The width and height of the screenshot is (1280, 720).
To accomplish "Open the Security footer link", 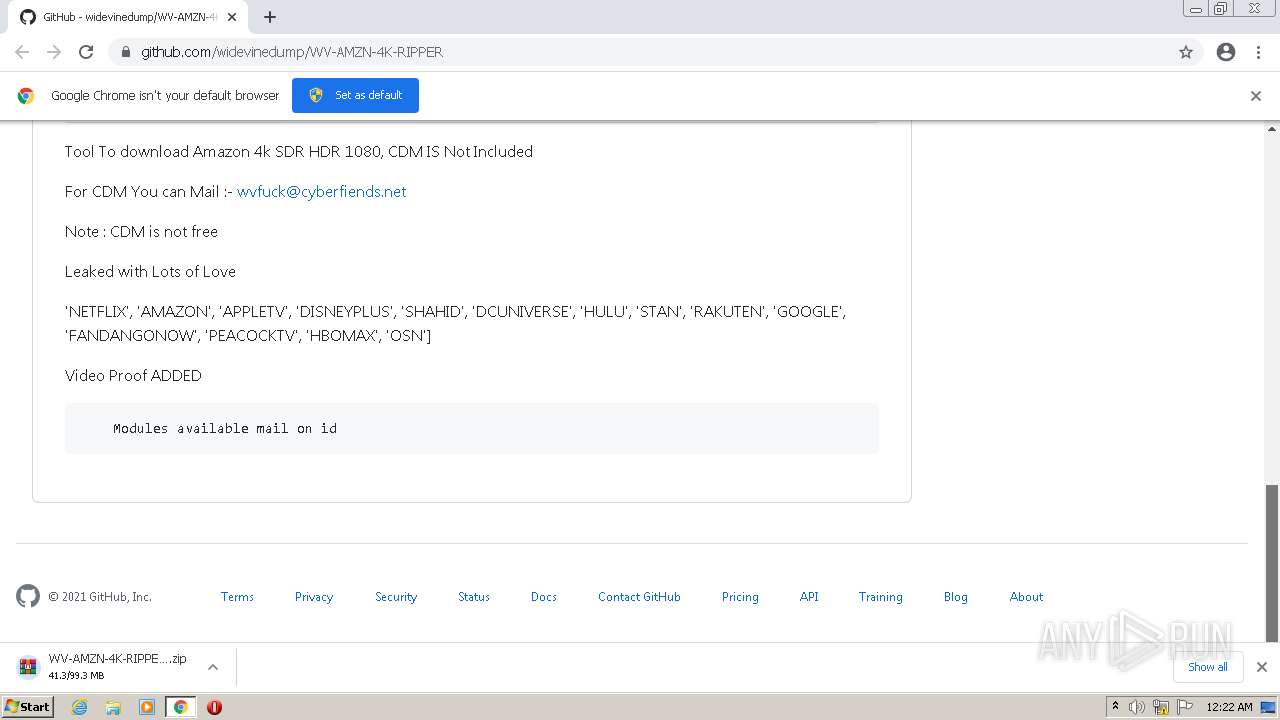I will [x=396, y=597].
